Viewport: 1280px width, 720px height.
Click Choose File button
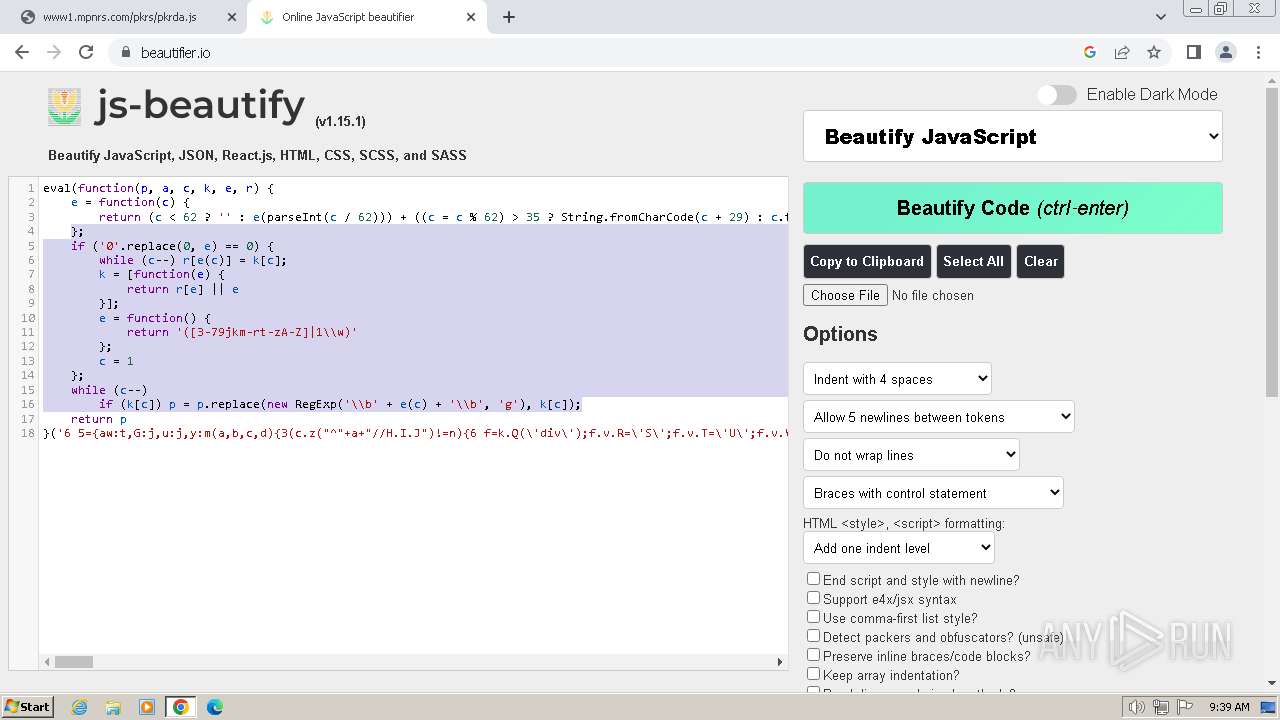845,295
